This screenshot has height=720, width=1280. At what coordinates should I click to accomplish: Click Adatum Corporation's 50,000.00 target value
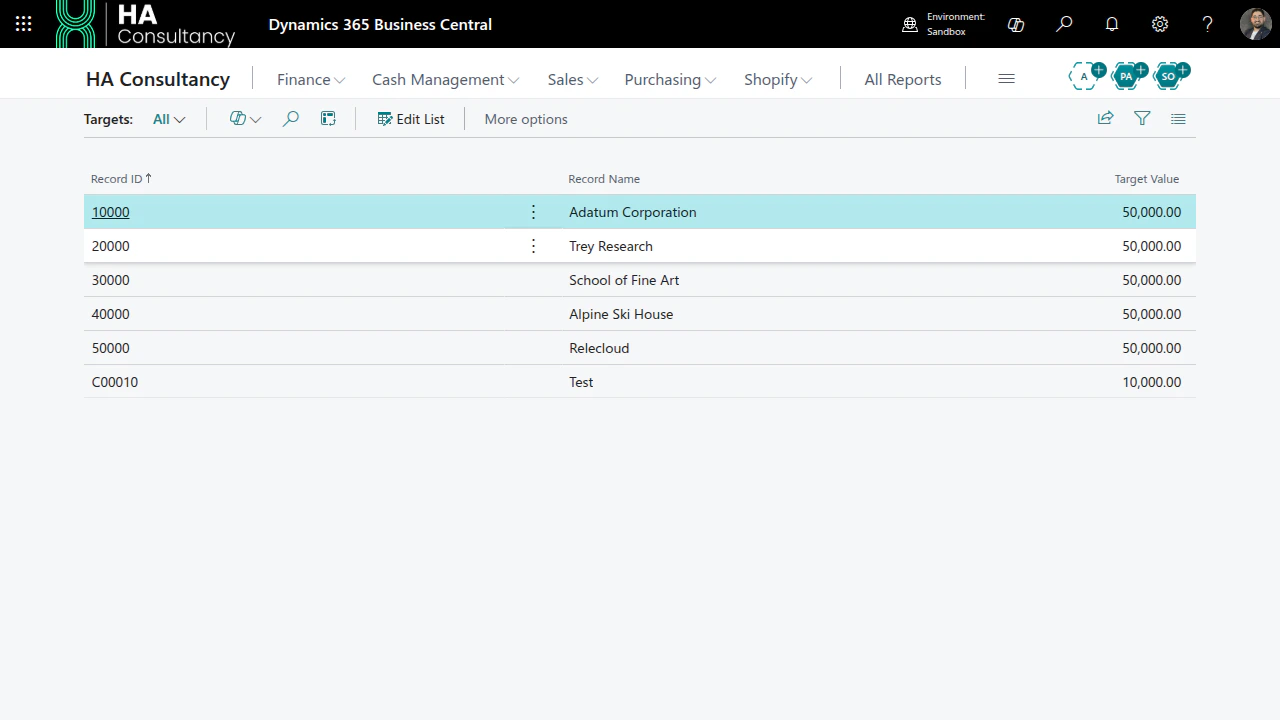(x=1152, y=212)
